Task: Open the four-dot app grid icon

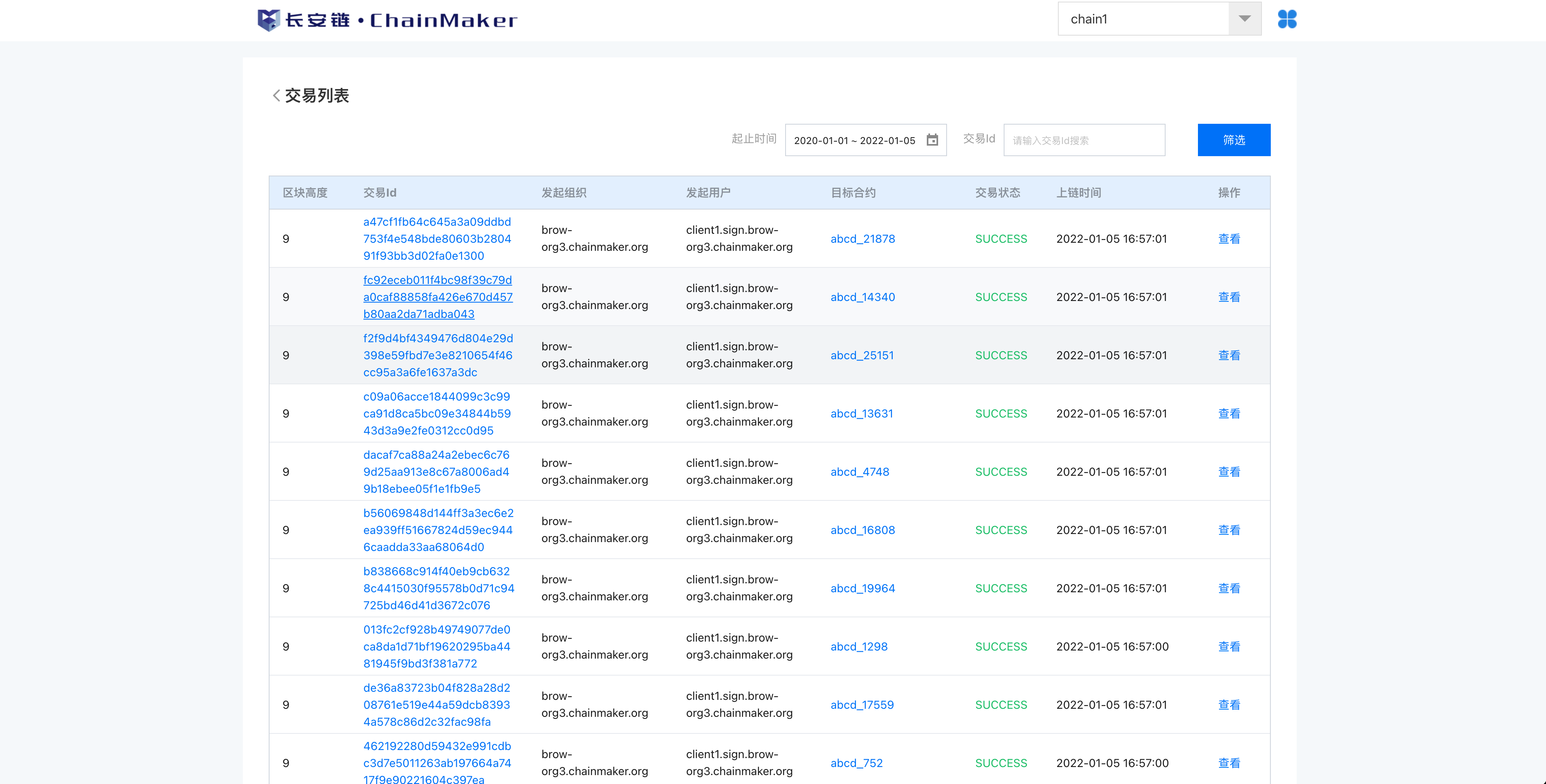Action: coord(1287,19)
